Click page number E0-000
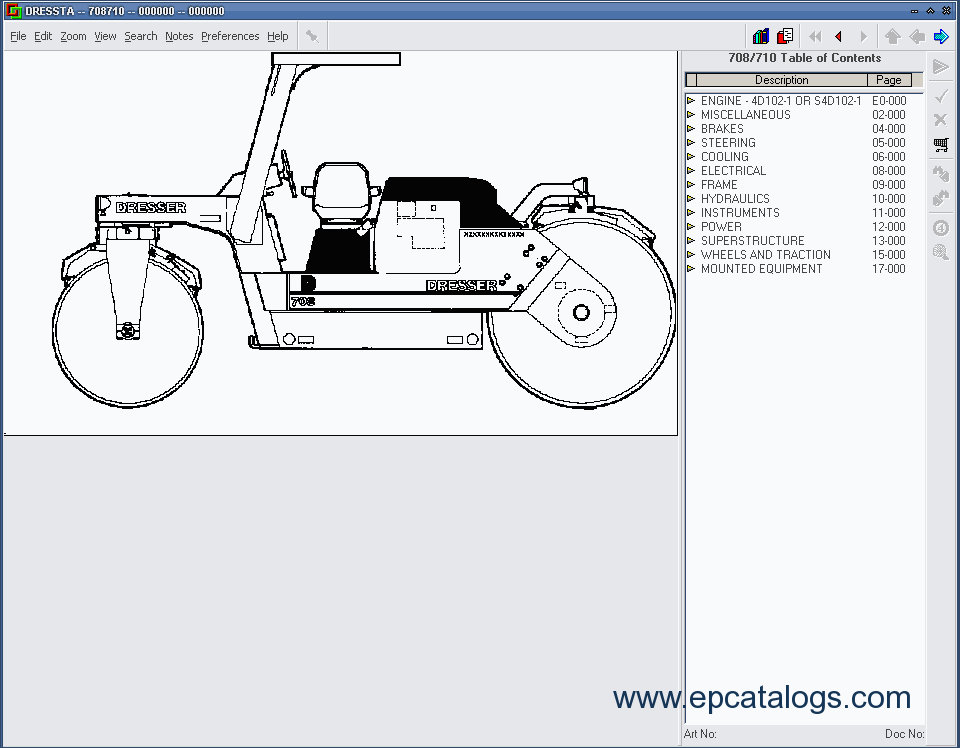The width and height of the screenshot is (960, 748). tap(889, 100)
